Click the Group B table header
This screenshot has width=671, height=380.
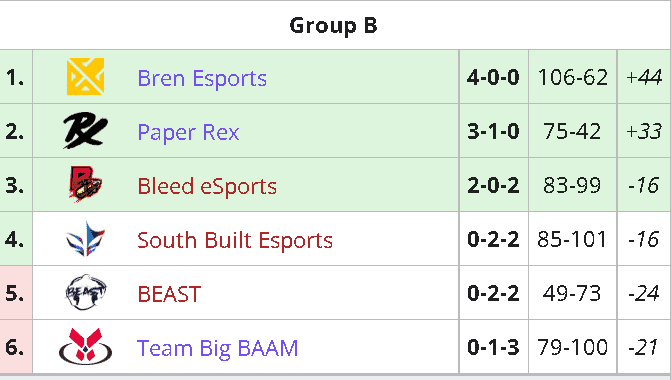[334, 25]
